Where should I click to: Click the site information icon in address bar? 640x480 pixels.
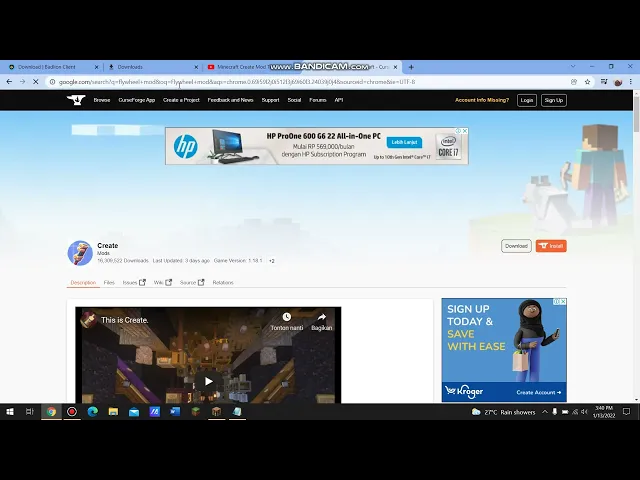pyautogui.click(x=52, y=82)
